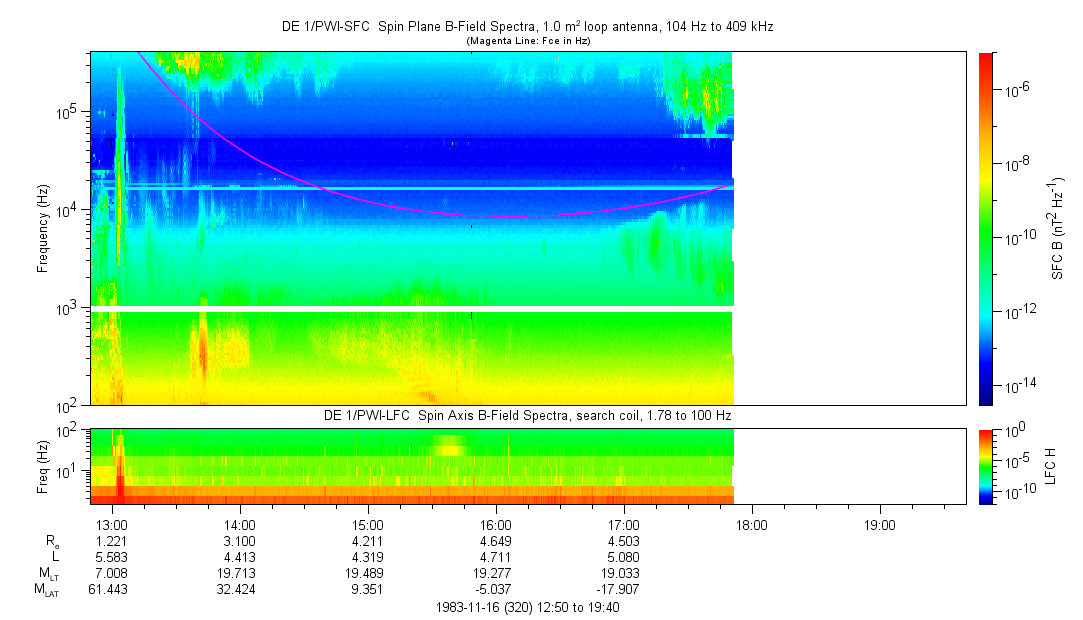The height and width of the screenshot is (620, 1083).
Task: Click the LFC H color scale bar
Action: pos(985,466)
